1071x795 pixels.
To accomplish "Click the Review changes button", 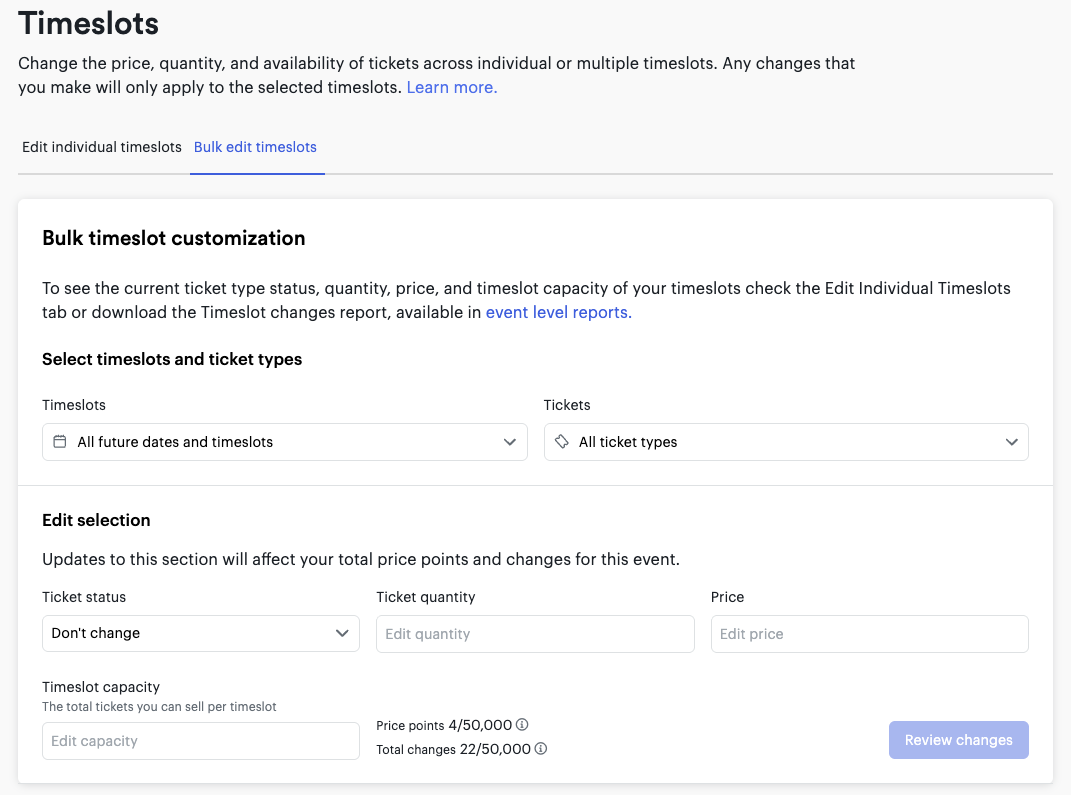I will tap(958, 740).
